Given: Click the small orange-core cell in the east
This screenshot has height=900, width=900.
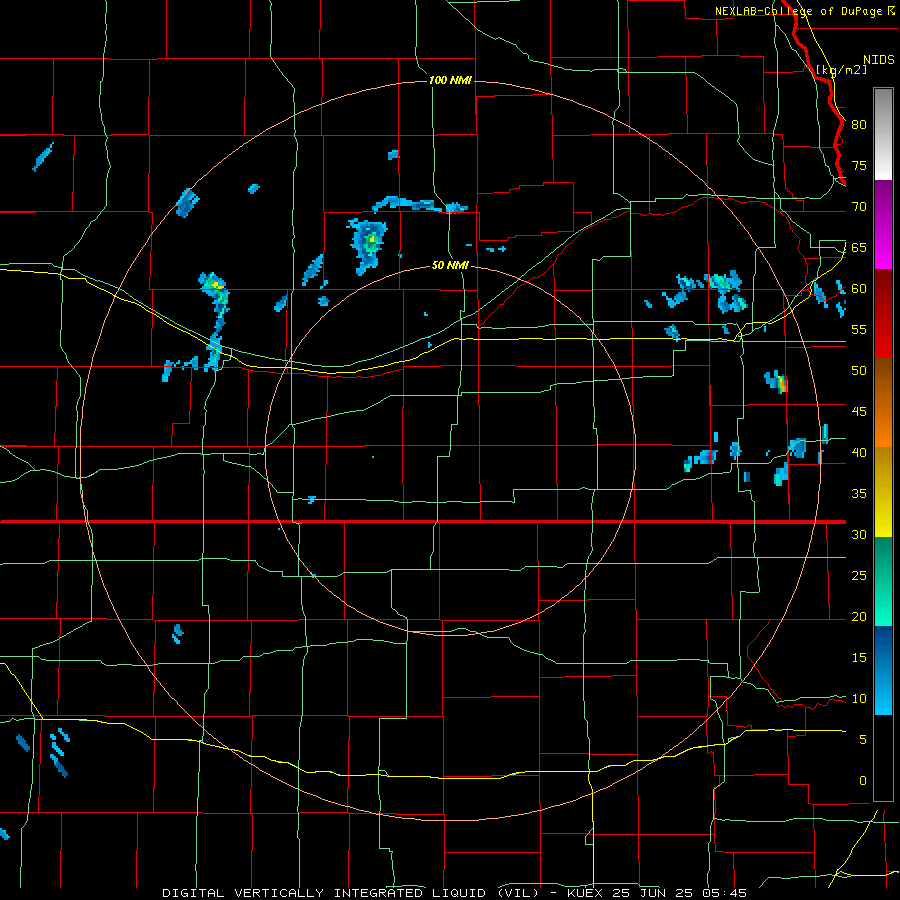Looking at the screenshot, I should [777, 382].
